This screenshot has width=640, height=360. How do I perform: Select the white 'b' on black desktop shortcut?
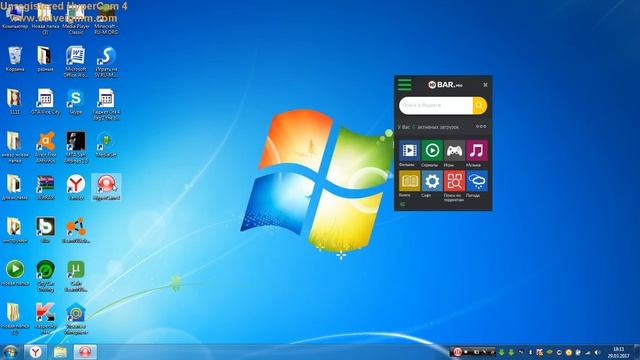(x=45, y=231)
